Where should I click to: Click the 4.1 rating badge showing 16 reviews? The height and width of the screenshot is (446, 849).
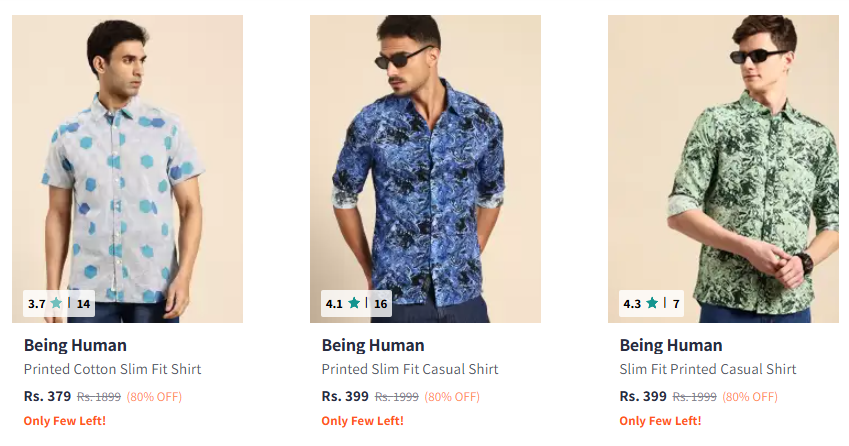pyautogui.click(x=356, y=303)
